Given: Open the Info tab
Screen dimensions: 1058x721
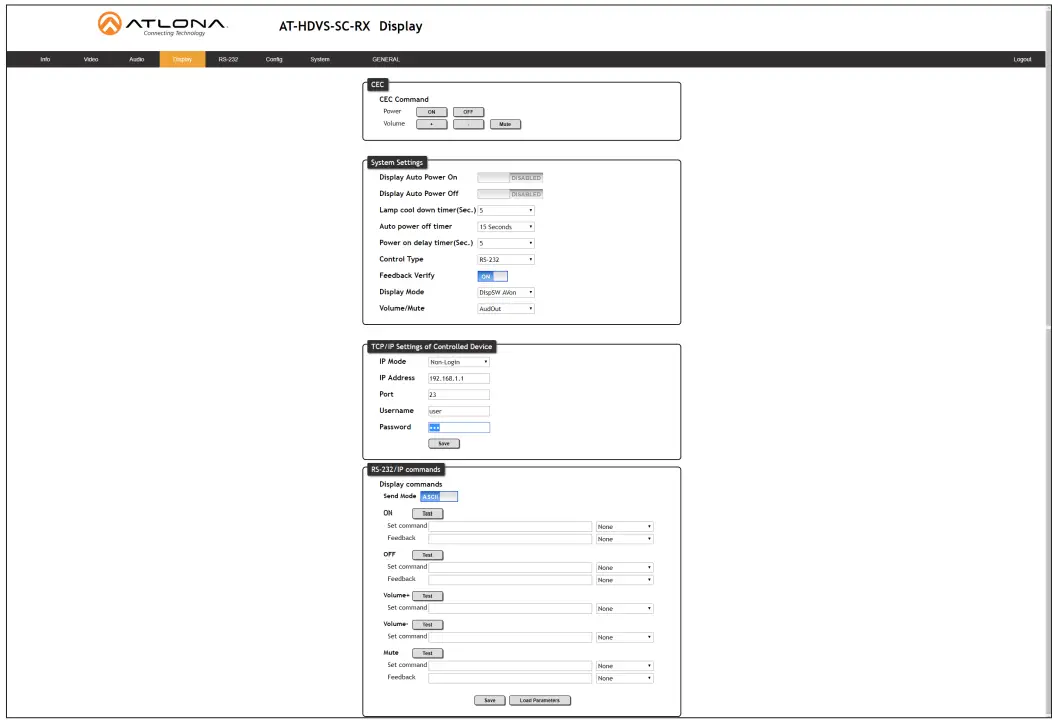Looking at the screenshot, I should click(45, 59).
